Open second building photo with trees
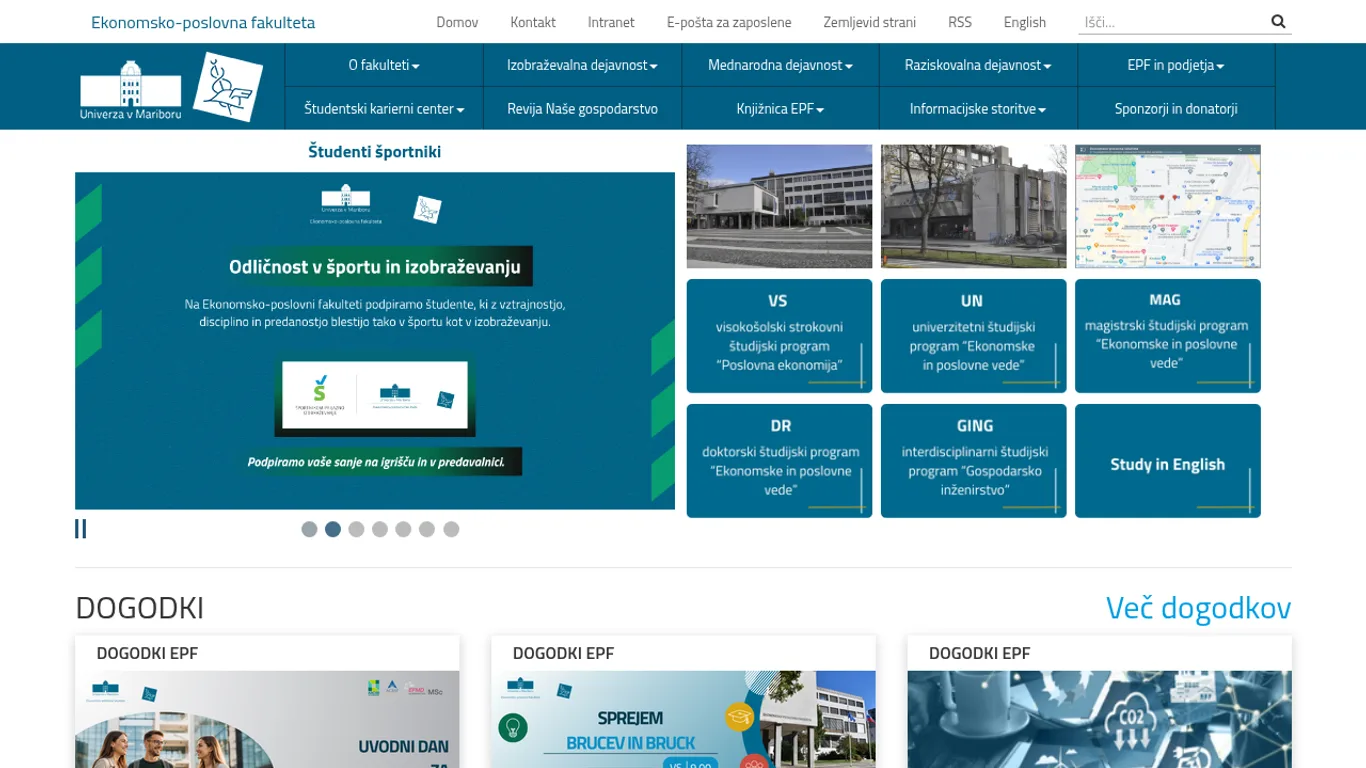This screenshot has width=1366, height=768. [974, 206]
